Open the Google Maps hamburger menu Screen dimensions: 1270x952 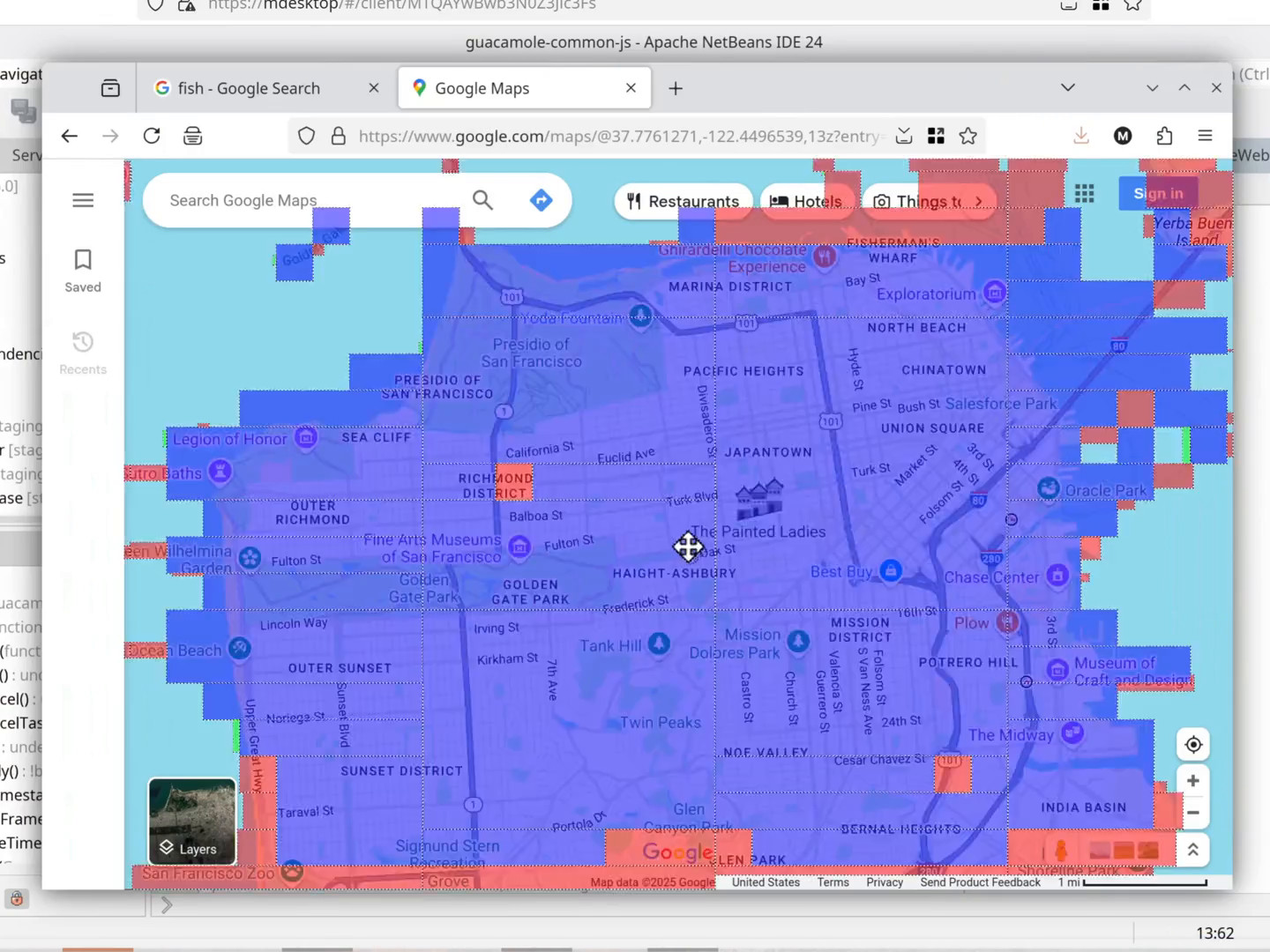pos(83,200)
